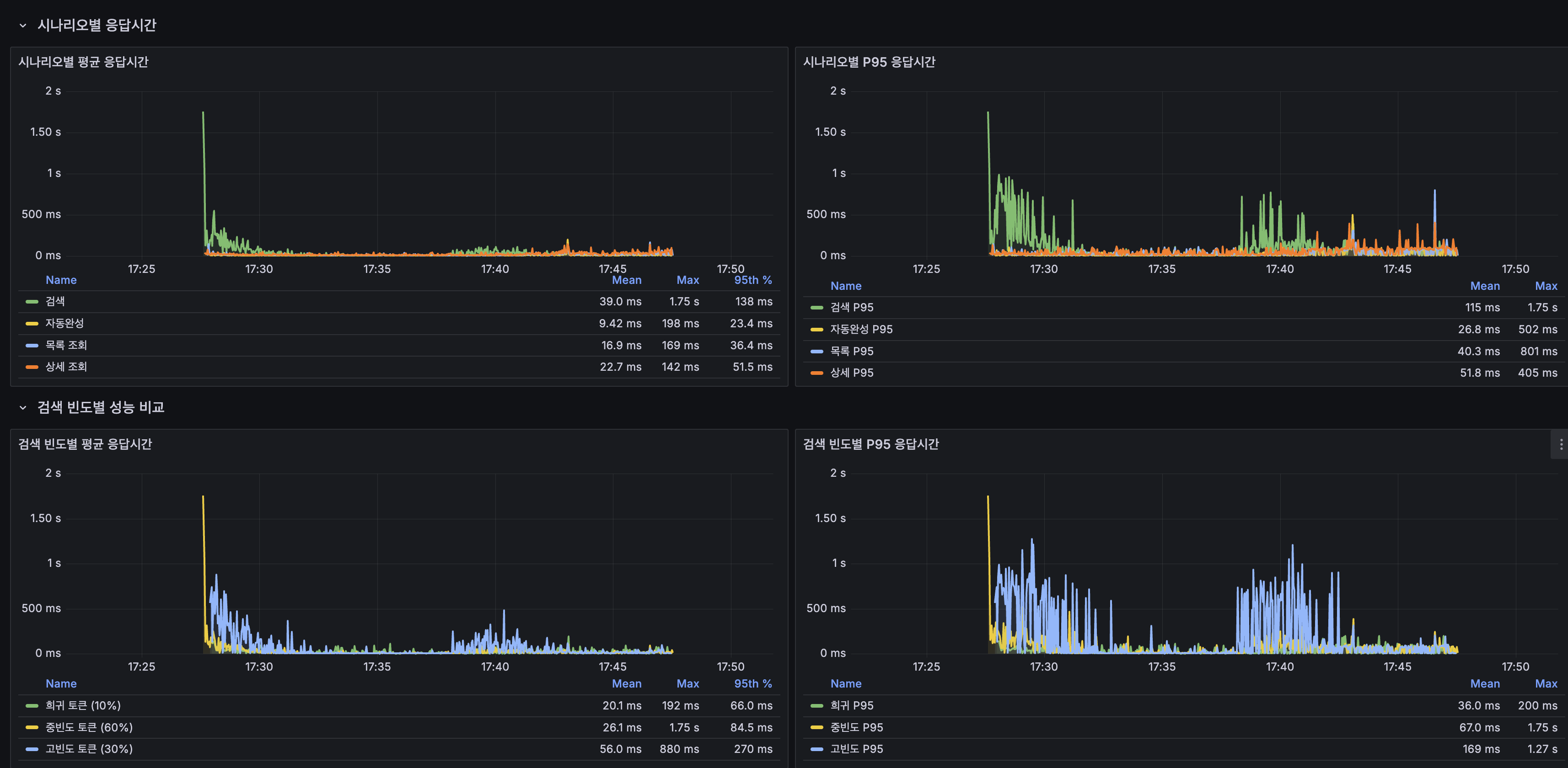Sort 검색 빈도별 평균 legend by Mean header

click(626, 684)
